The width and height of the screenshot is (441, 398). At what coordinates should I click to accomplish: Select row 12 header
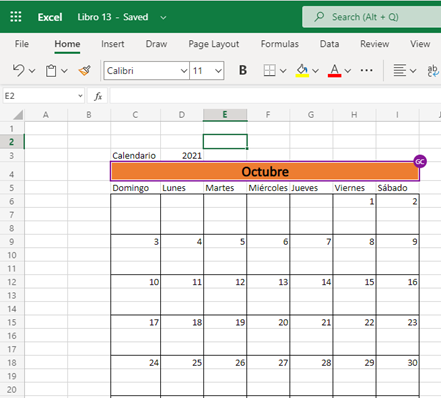pos(12,282)
